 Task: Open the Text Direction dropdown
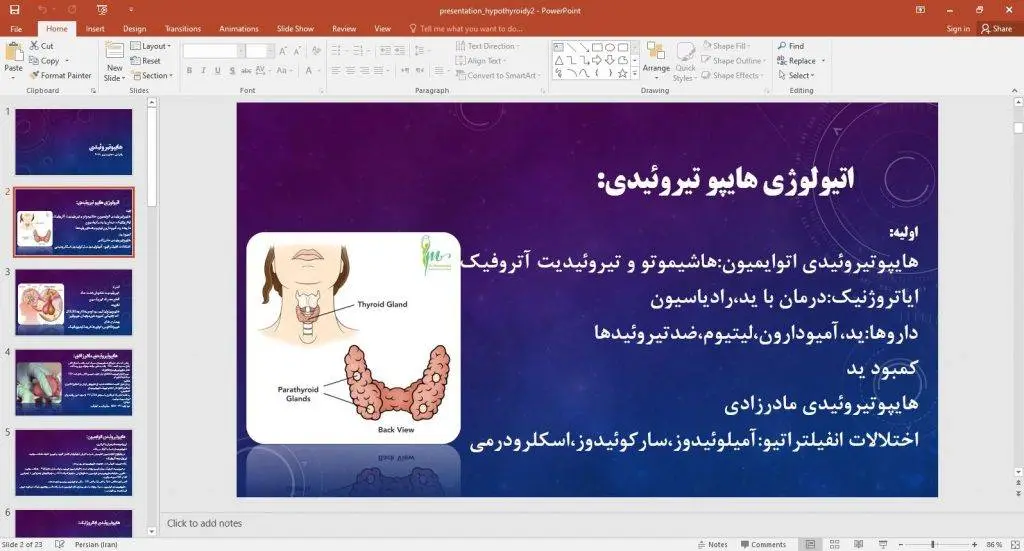tap(487, 46)
